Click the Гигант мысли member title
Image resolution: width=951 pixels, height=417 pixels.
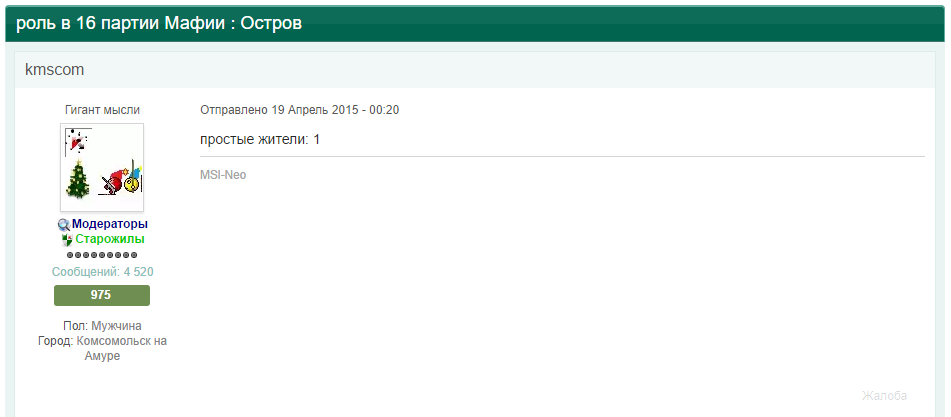click(x=102, y=110)
